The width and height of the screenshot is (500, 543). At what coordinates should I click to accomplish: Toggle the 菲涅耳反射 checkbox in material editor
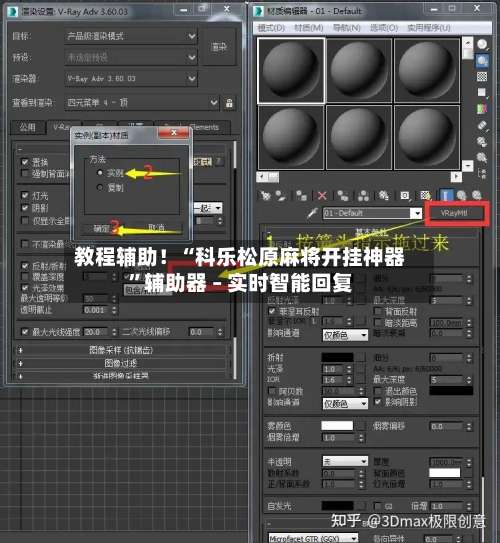click(x=272, y=311)
